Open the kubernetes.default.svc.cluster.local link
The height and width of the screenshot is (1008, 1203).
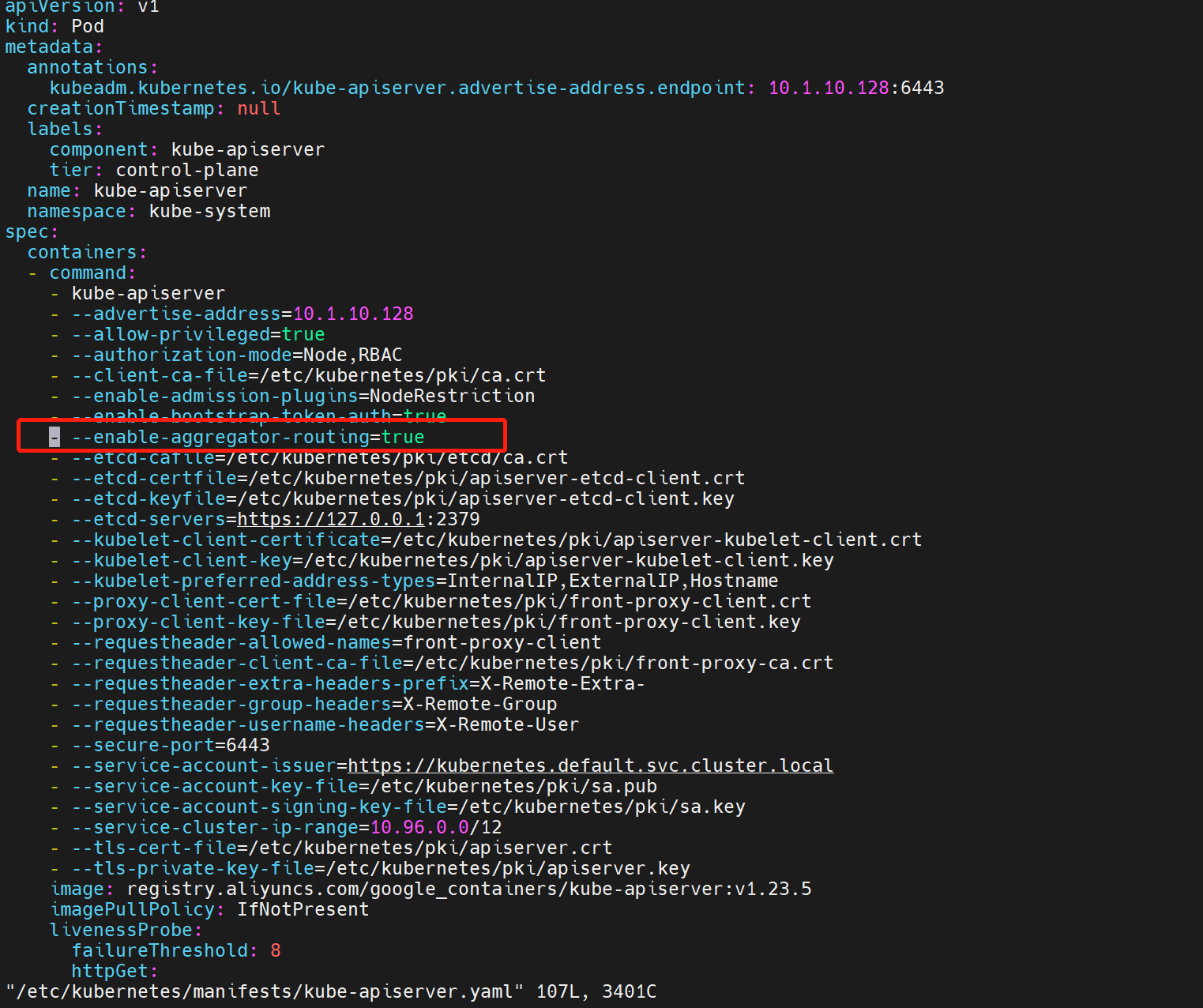[591, 765]
